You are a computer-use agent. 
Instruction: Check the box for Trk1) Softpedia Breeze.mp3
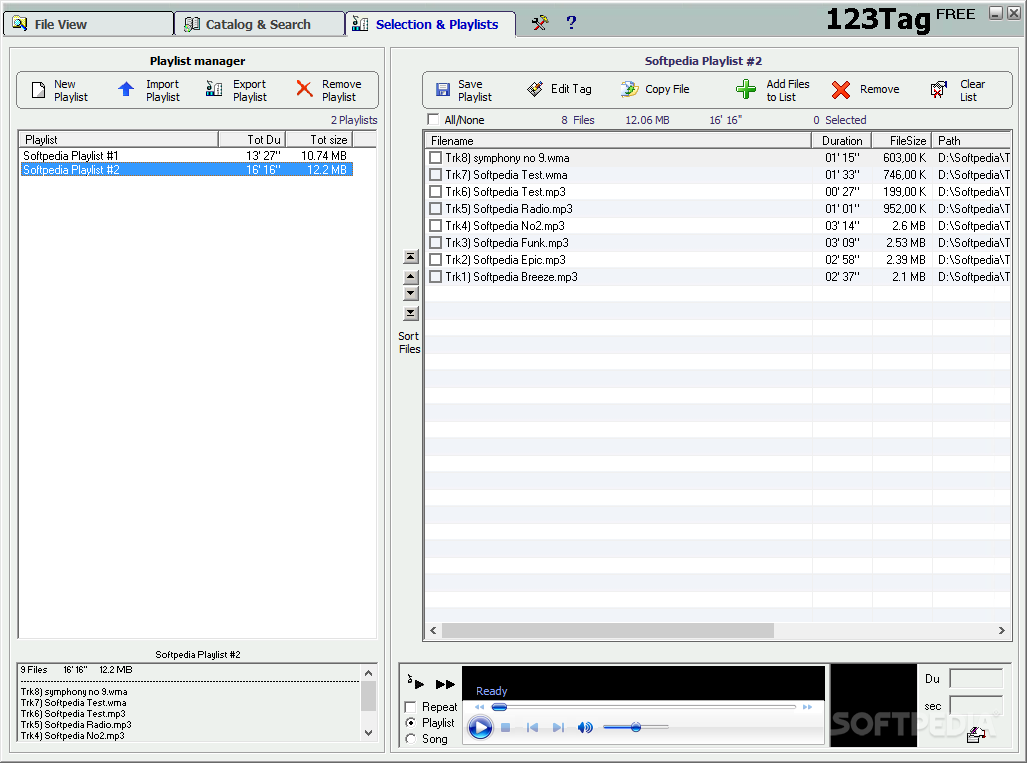coord(436,277)
